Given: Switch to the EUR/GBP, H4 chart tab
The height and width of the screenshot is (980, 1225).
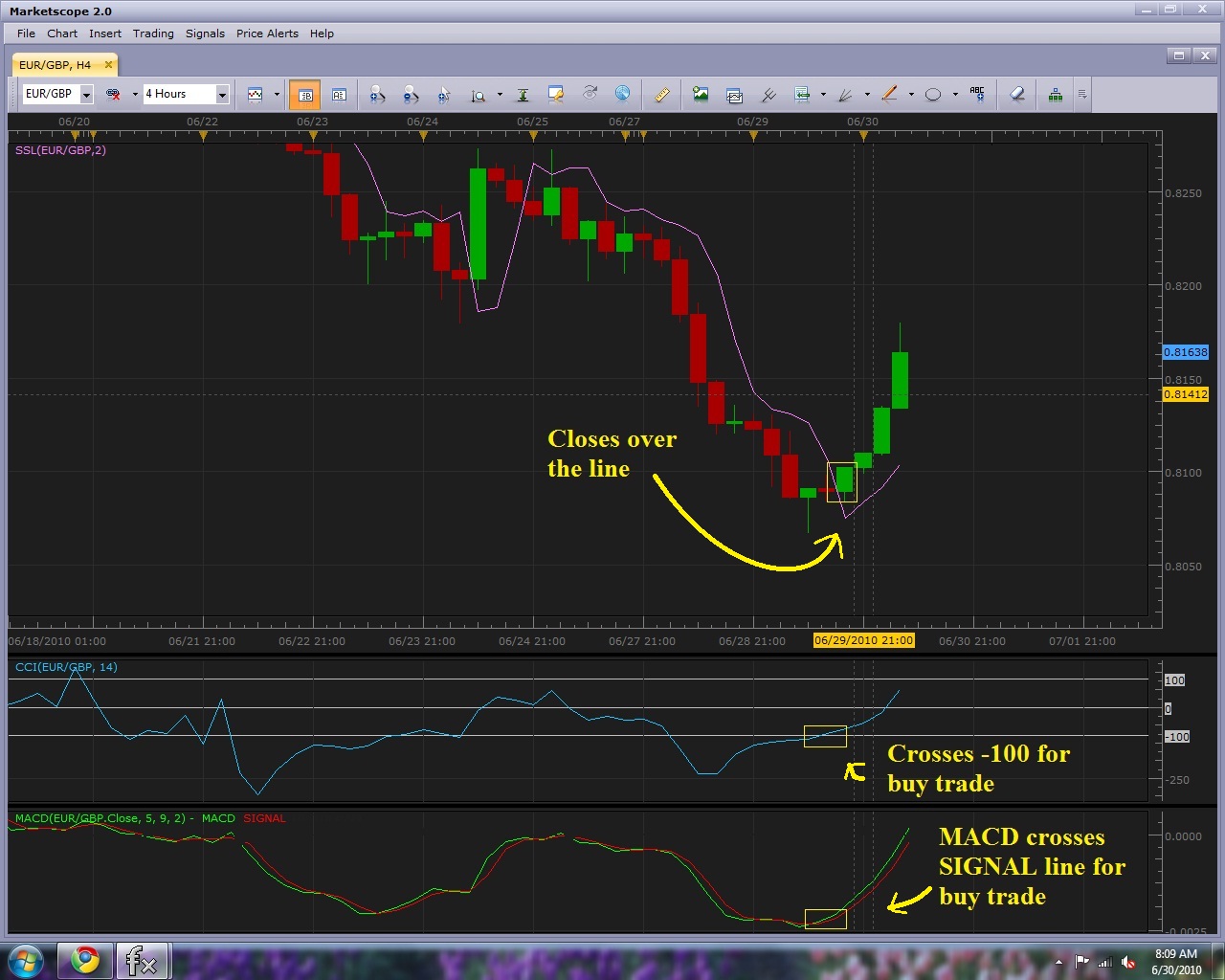Looking at the screenshot, I should point(55,65).
